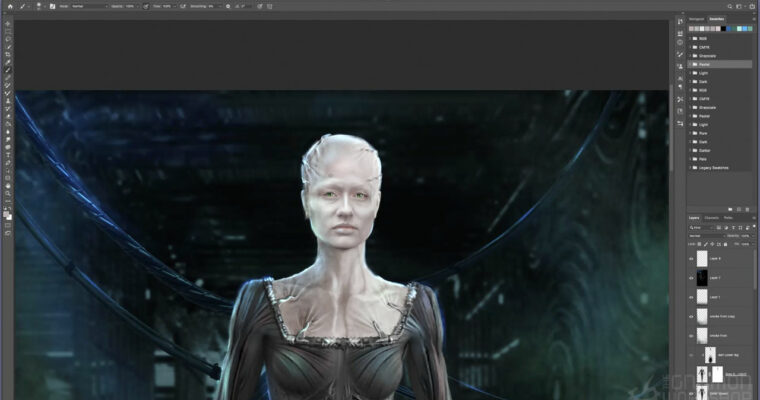Open the layer filter Kind dropdown
Screen dimensions: 760x400
(701, 227)
